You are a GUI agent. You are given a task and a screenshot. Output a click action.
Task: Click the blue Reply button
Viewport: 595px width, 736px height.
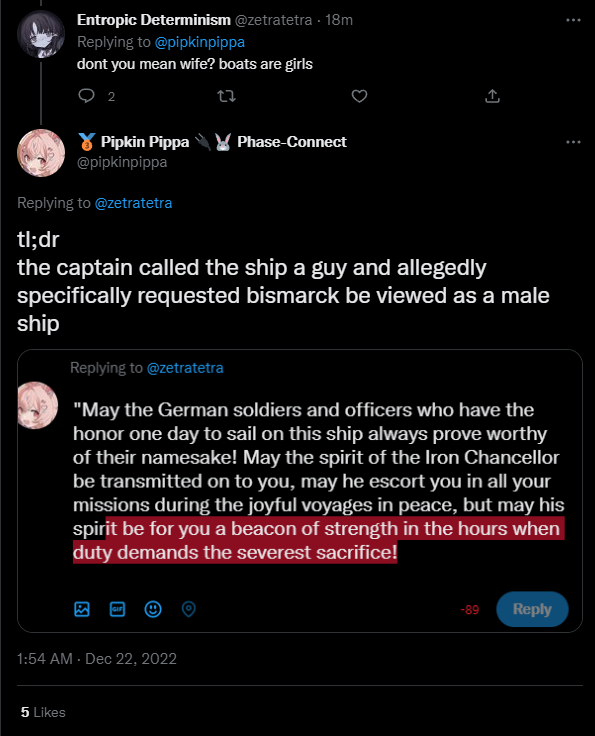[532, 609]
